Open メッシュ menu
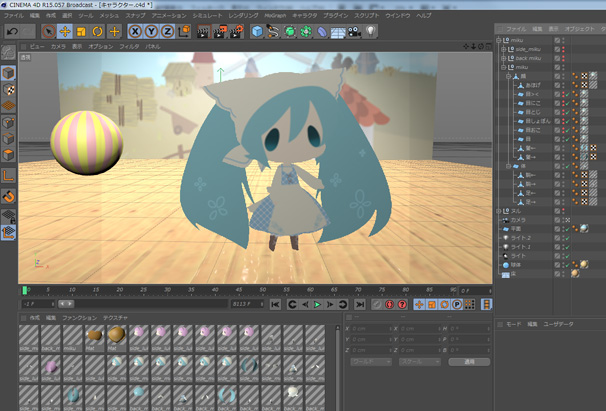Viewport: 606px width, 411px height. [x=109, y=15]
